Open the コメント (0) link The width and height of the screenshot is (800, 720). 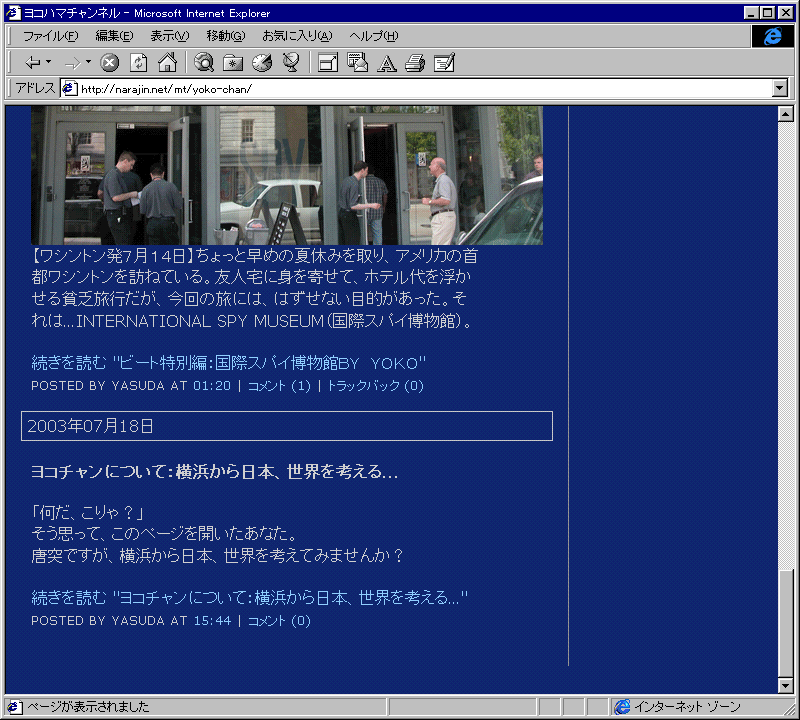click(x=279, y=620)
